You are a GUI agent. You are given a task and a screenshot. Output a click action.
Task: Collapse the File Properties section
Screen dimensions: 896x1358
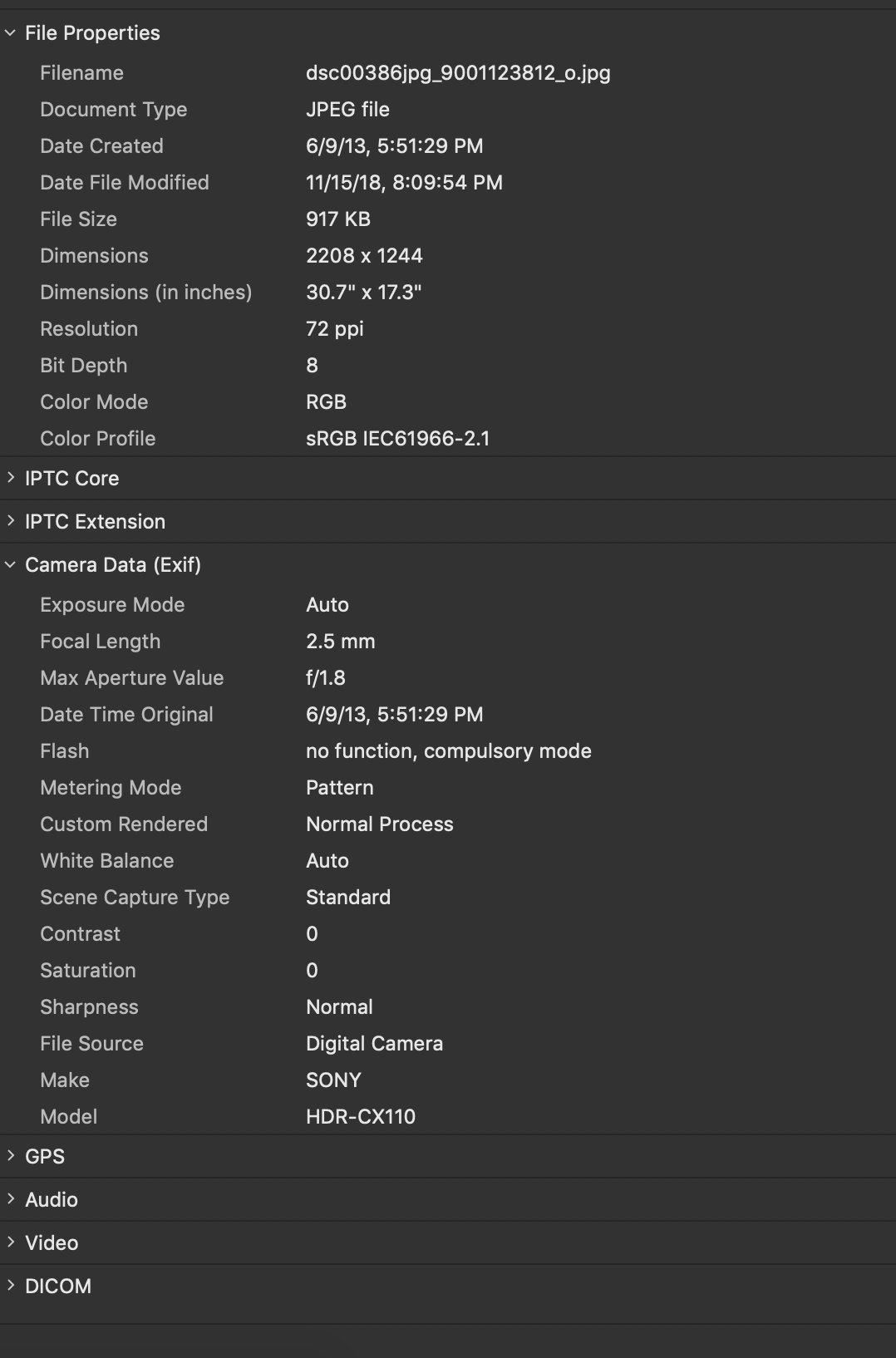11,33
